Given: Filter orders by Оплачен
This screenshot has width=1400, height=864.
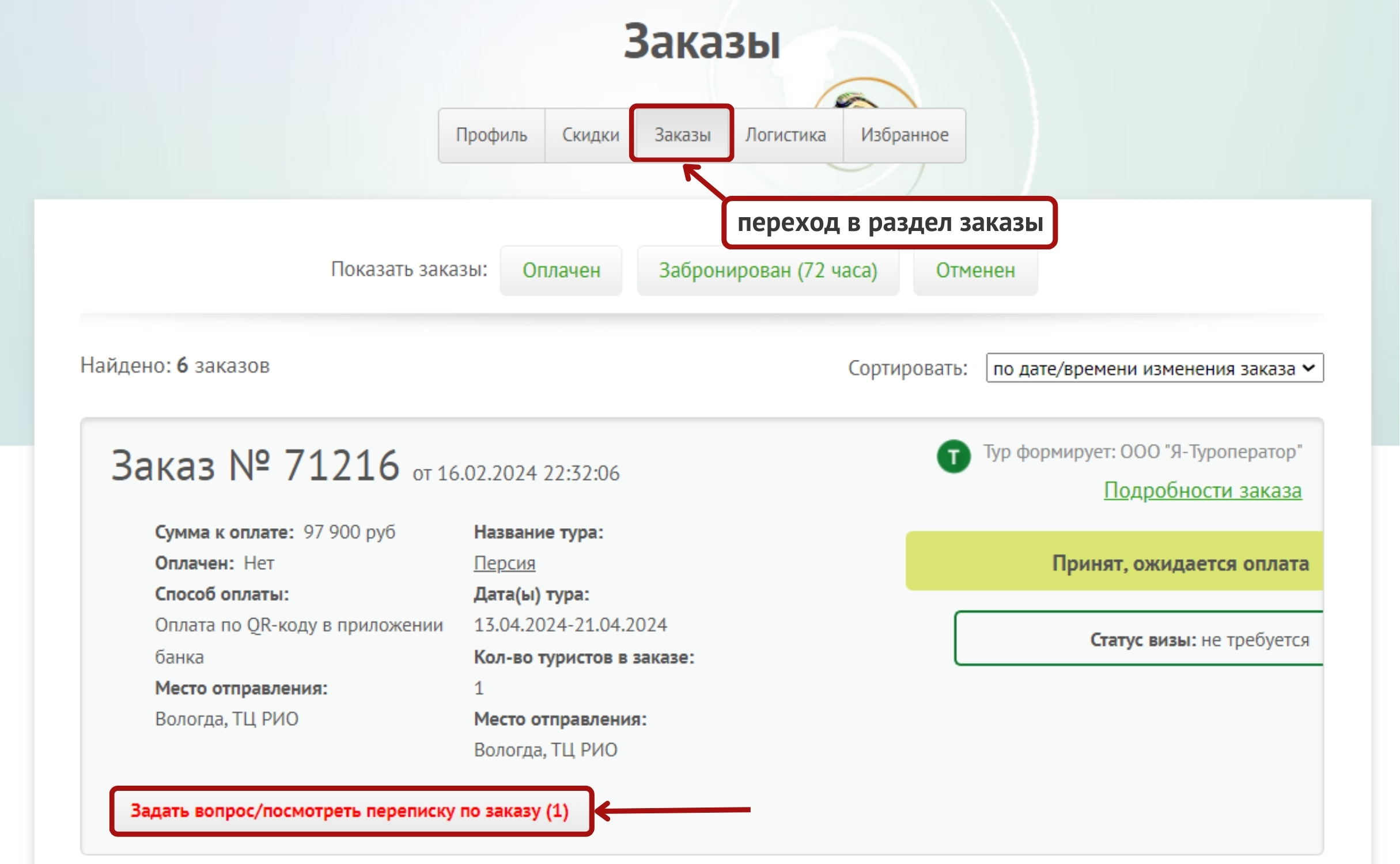Looking at the screenshot, I should point(561,270).
